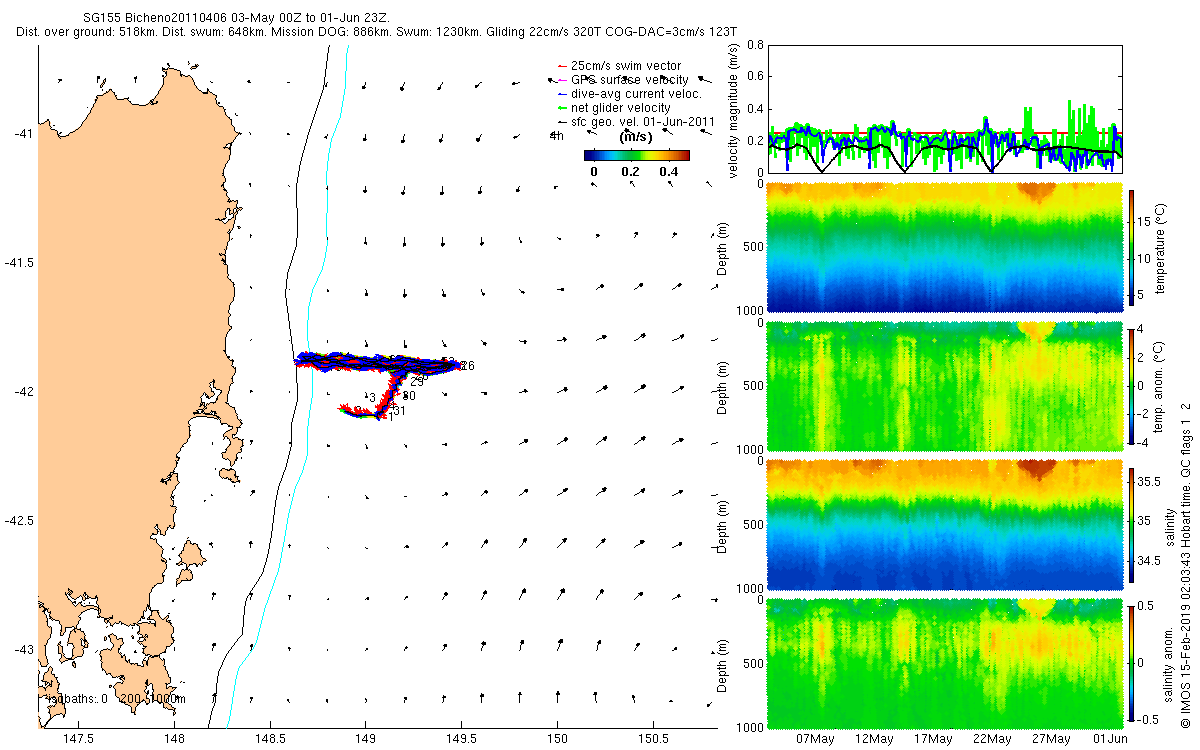The width and height of the screenshot is (1200, 750).
Task: Click the warm surface patch in temperature plot
Action: coord(1038,191)
